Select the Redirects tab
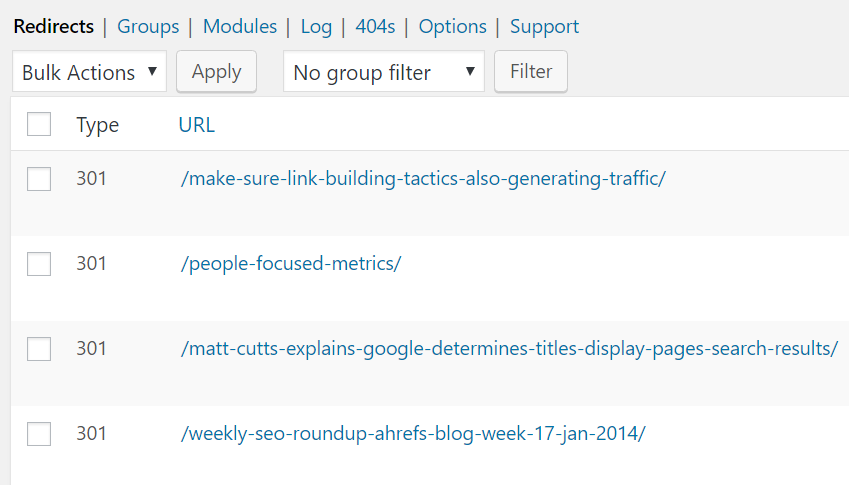Viewport: 849px width, 485px height. tap(54, 27)
